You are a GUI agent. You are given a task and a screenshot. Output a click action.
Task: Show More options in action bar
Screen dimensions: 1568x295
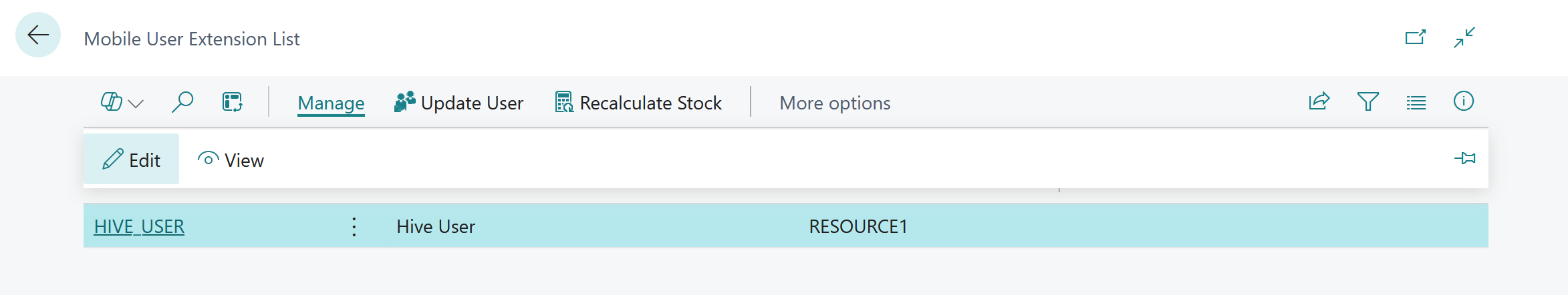point(835,103)
